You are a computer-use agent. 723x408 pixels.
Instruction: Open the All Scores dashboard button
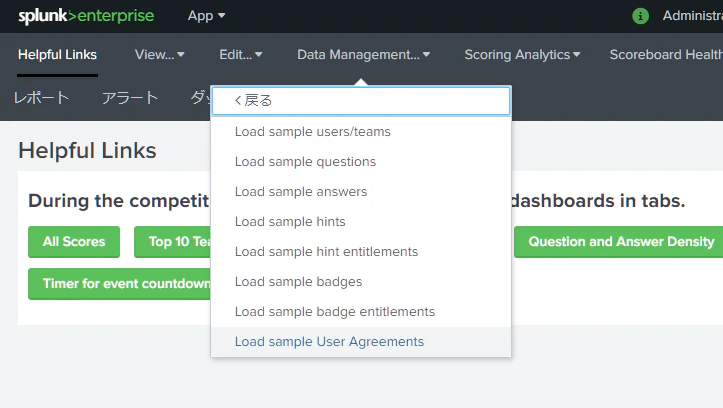pyautogui.click(x=74, y=242)
